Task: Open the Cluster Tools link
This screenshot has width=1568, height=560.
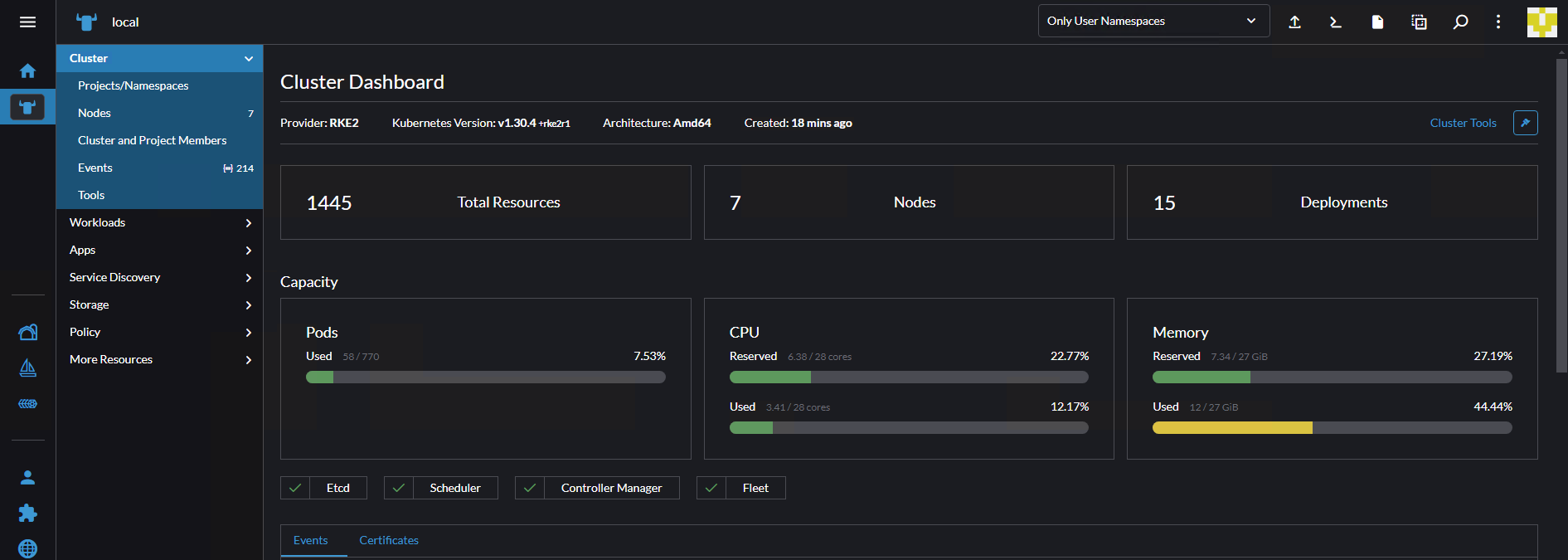Action: [x=1463, y=123]
